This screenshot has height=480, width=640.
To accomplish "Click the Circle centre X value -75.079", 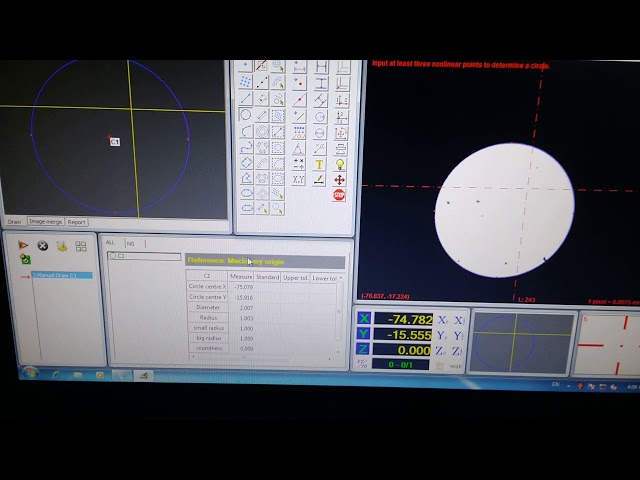I will [x=244, y=287].
